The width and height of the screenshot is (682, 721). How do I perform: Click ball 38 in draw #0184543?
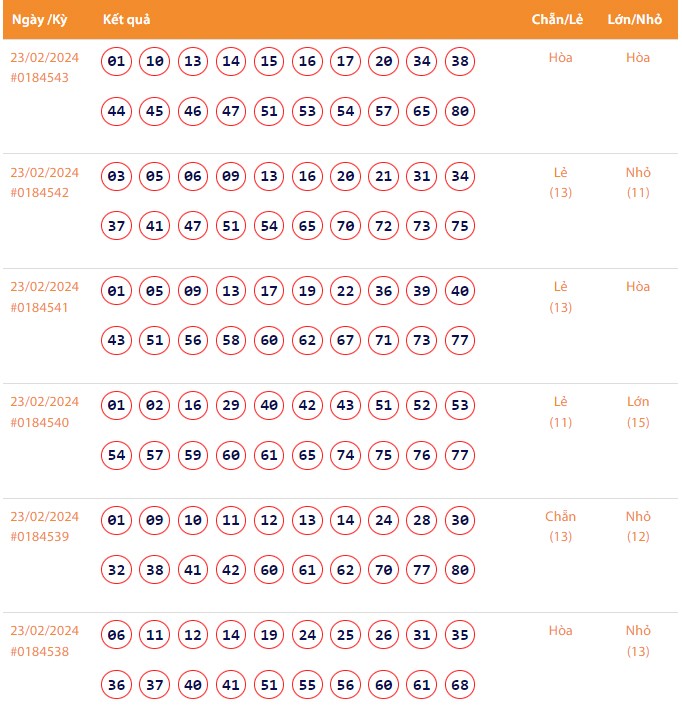pyautogui.click(x=460, y=62)
